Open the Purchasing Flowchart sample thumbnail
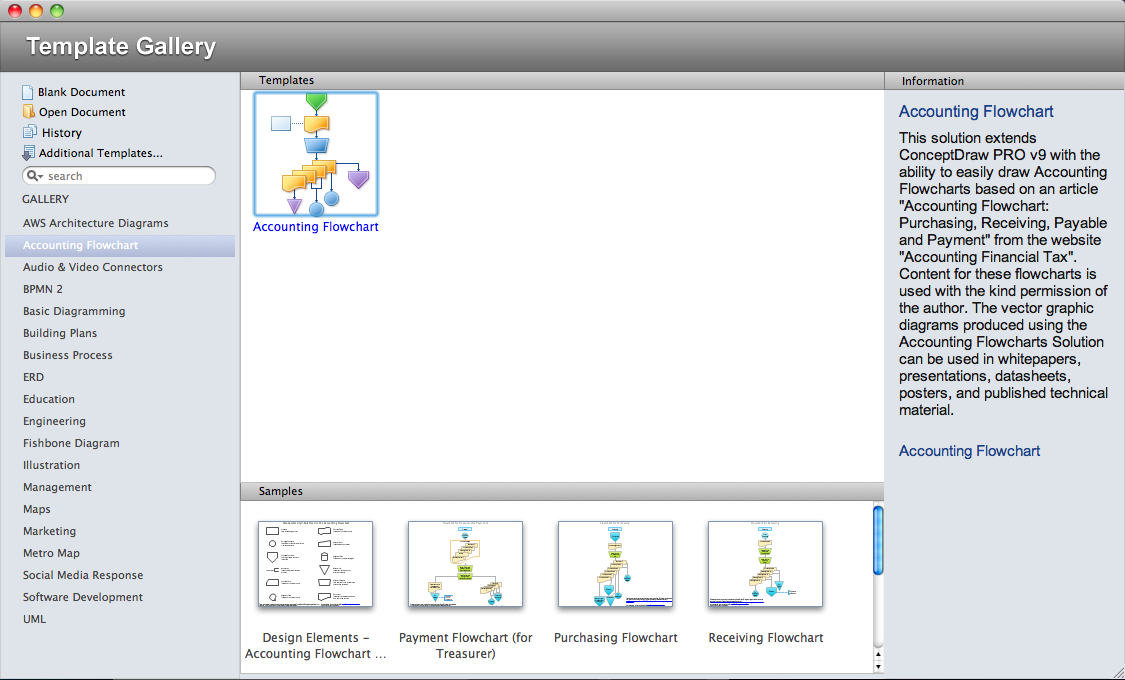 [x=615, y=564]
